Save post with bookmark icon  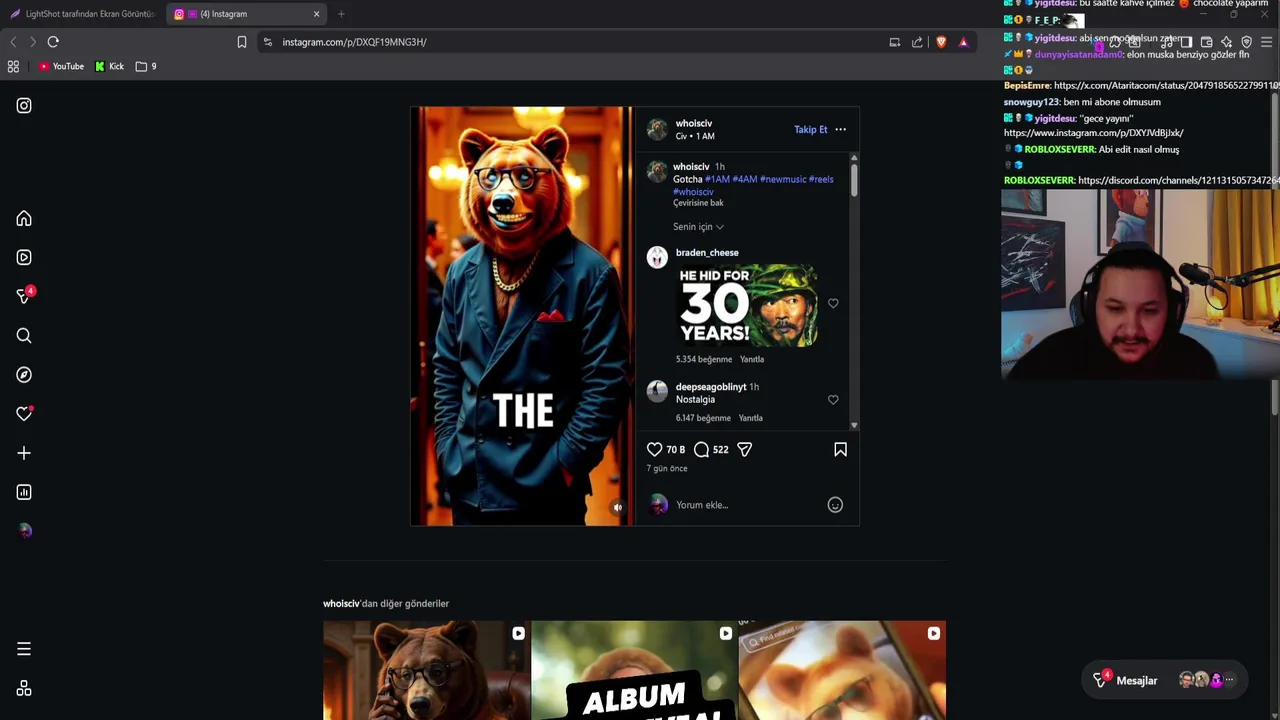tap(840, 450)
